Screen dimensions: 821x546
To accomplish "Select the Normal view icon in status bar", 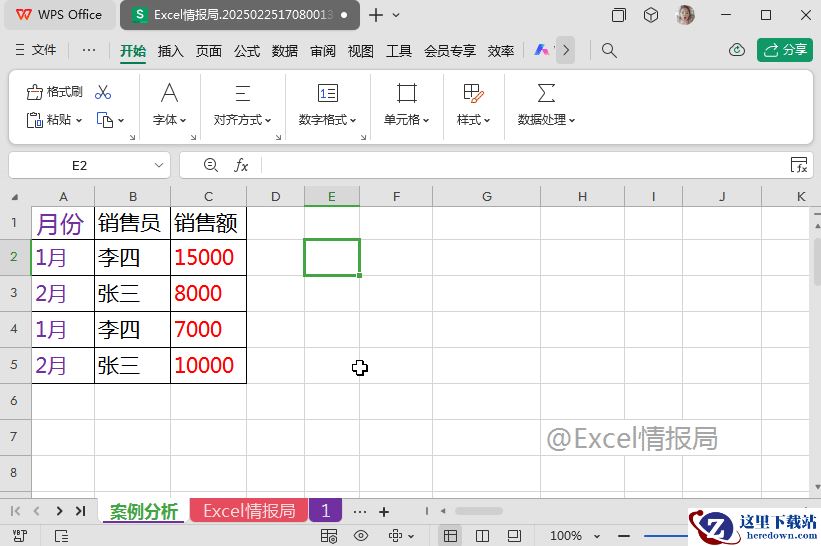I will tap(450, 536).
